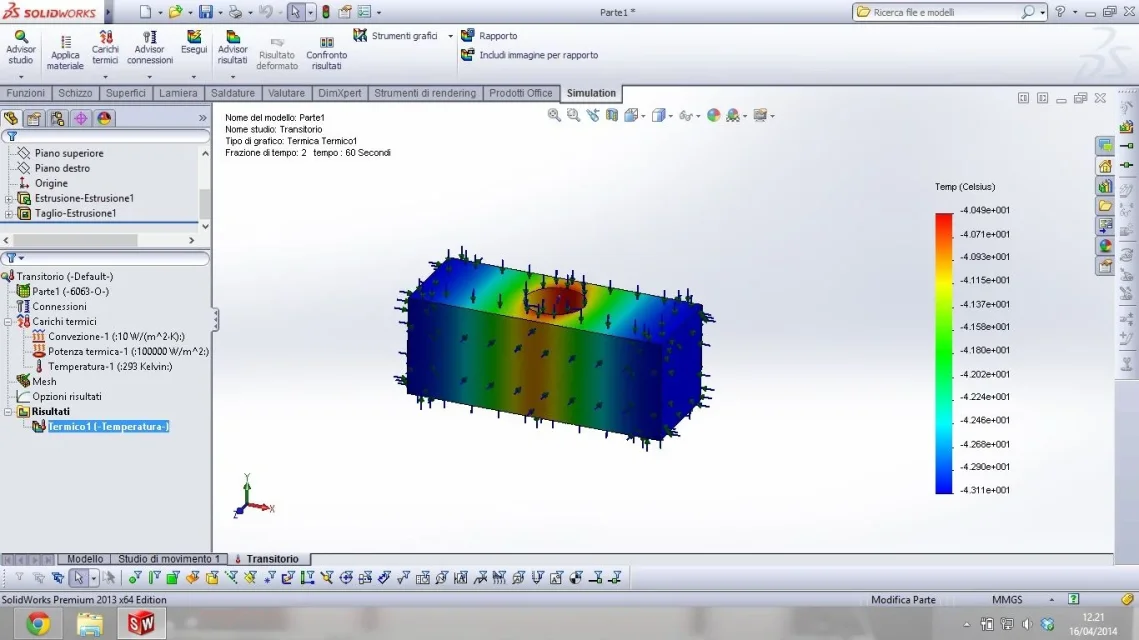Click the temperature color legend bar
Image resolution: width=1139 pixels, height=640 pixels.
[944, 353]
